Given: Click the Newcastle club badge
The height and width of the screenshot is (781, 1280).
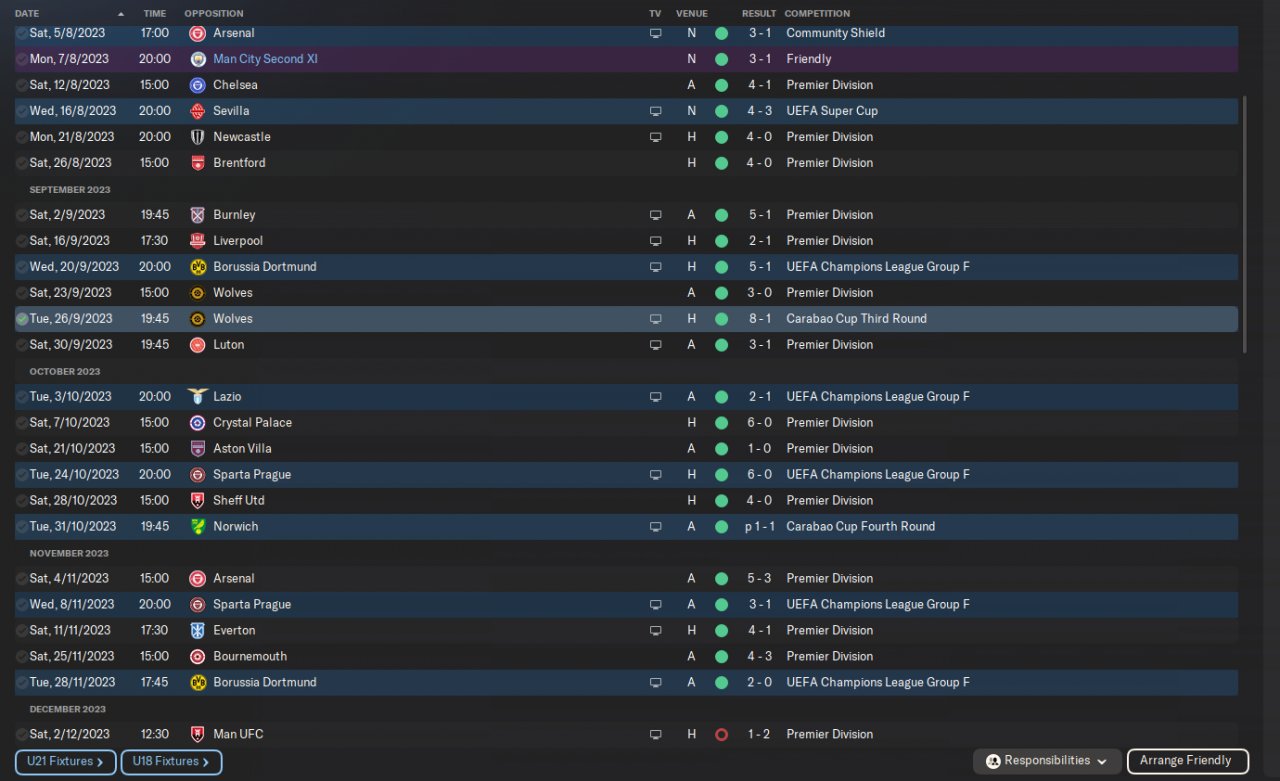Looking at the screenshot, I should (x=197, y=137).
